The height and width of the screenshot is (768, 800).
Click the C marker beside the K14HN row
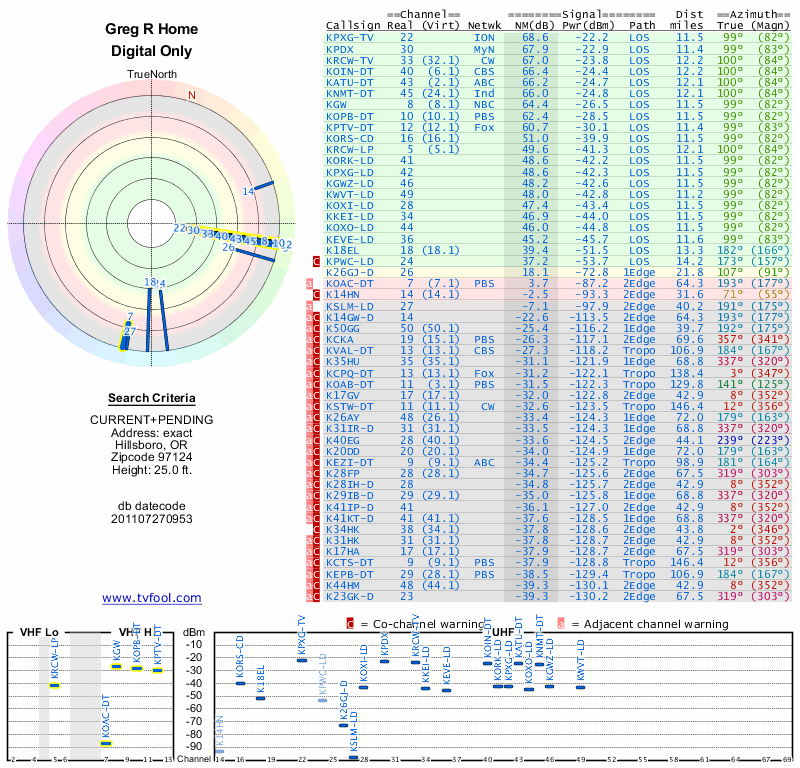pos(316,294)
